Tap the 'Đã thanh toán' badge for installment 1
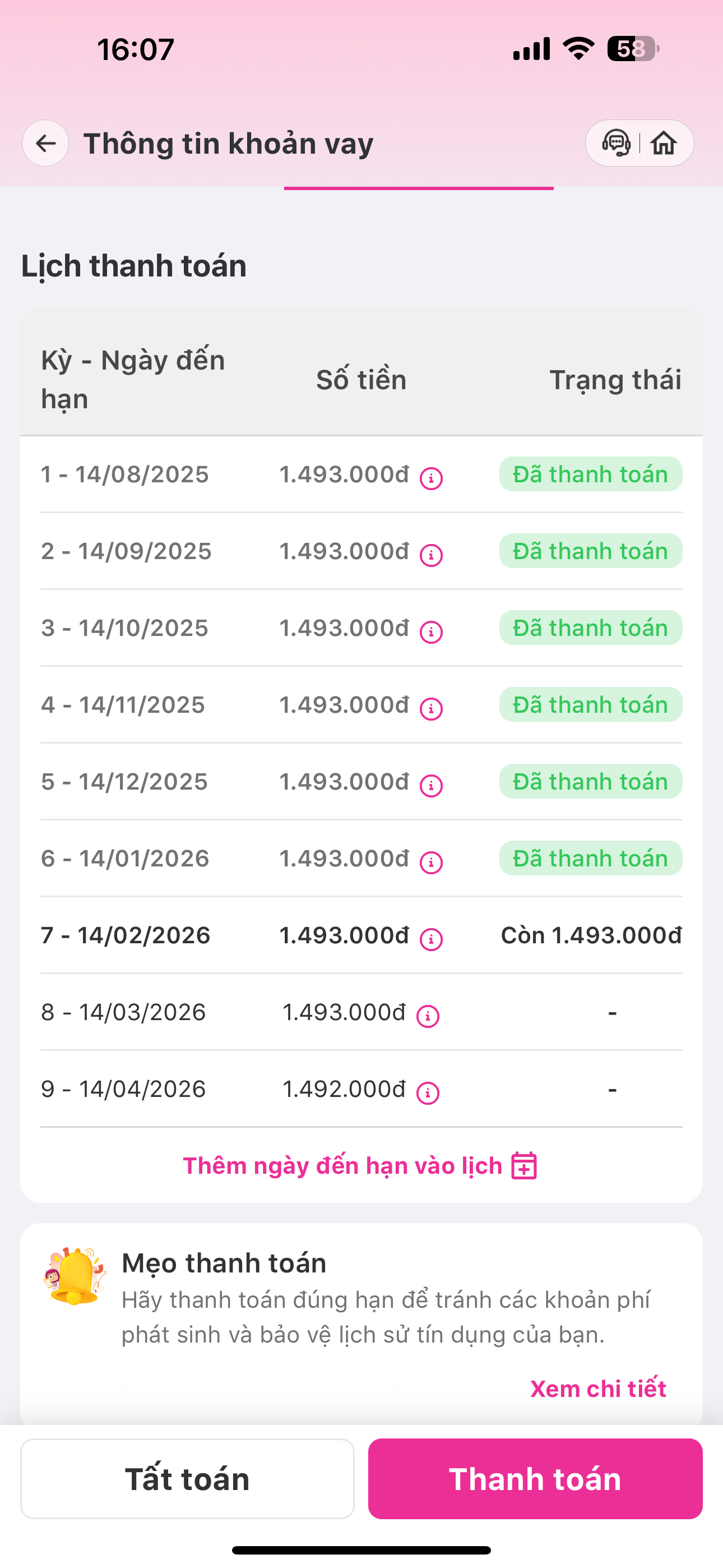Screen dimensions: 723x1568 click(590, 474)
